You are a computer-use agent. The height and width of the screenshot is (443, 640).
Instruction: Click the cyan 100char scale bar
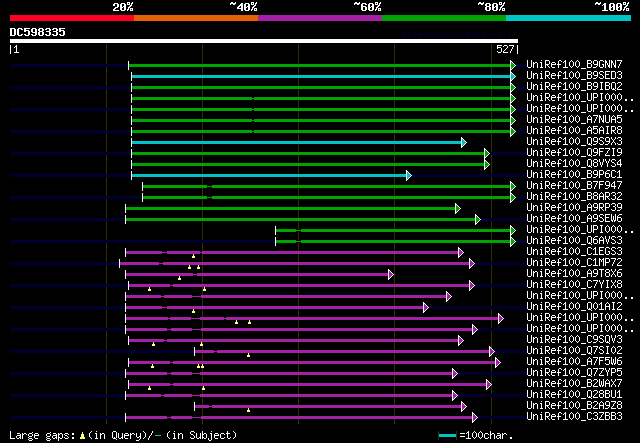tap(447, 436)
